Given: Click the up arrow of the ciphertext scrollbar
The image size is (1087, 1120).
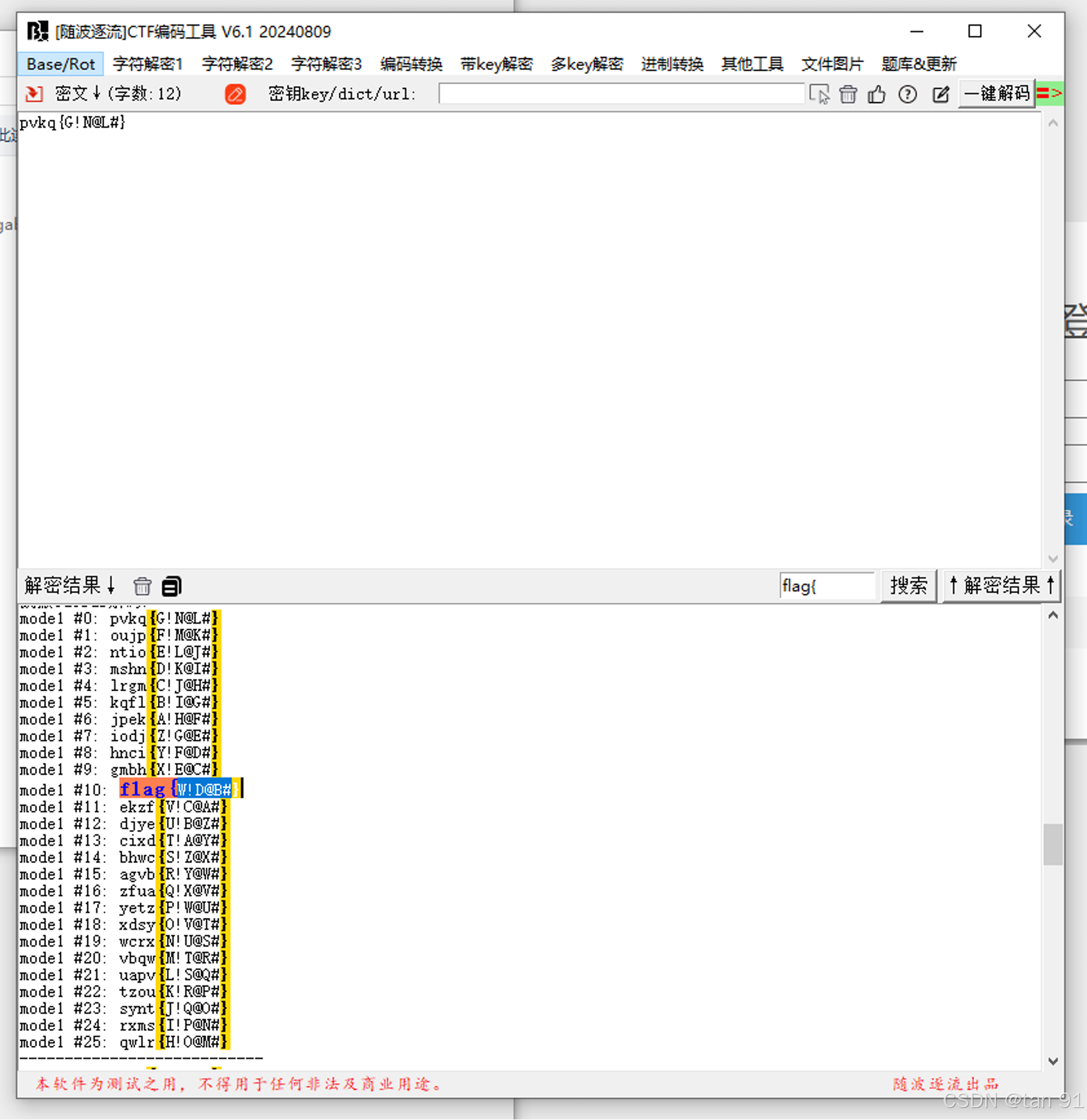Looking at the screenshot, I should tap(1053, 123).
